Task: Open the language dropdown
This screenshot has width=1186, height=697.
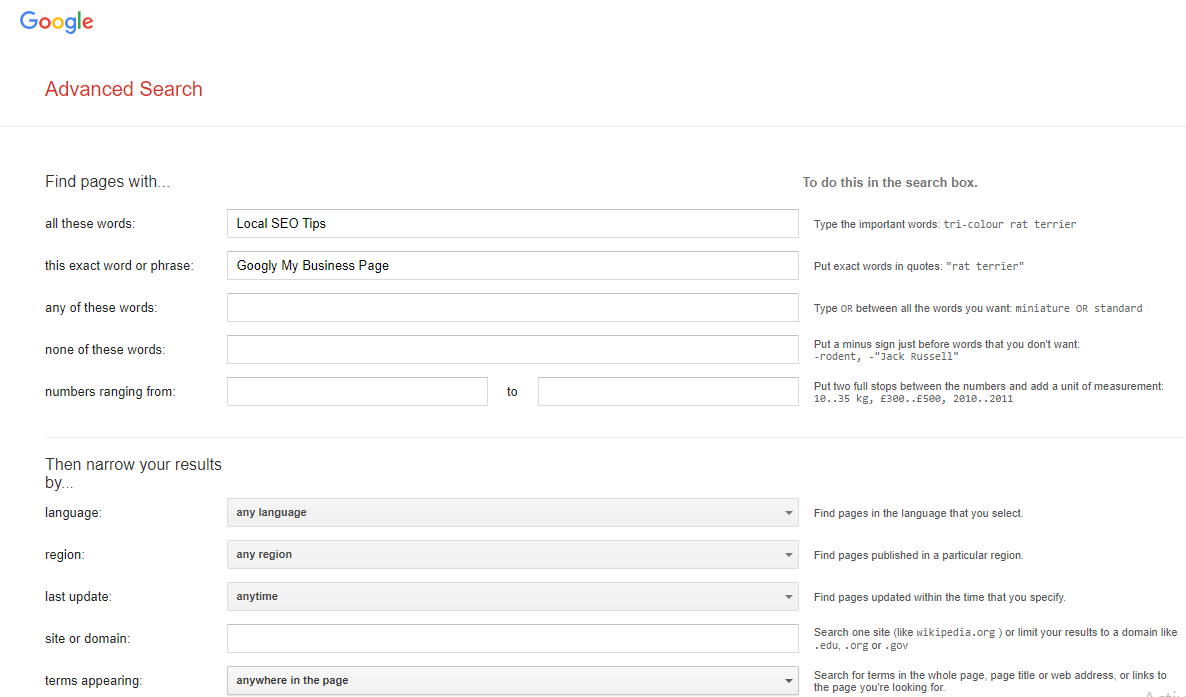Action: tap(512, 512)
